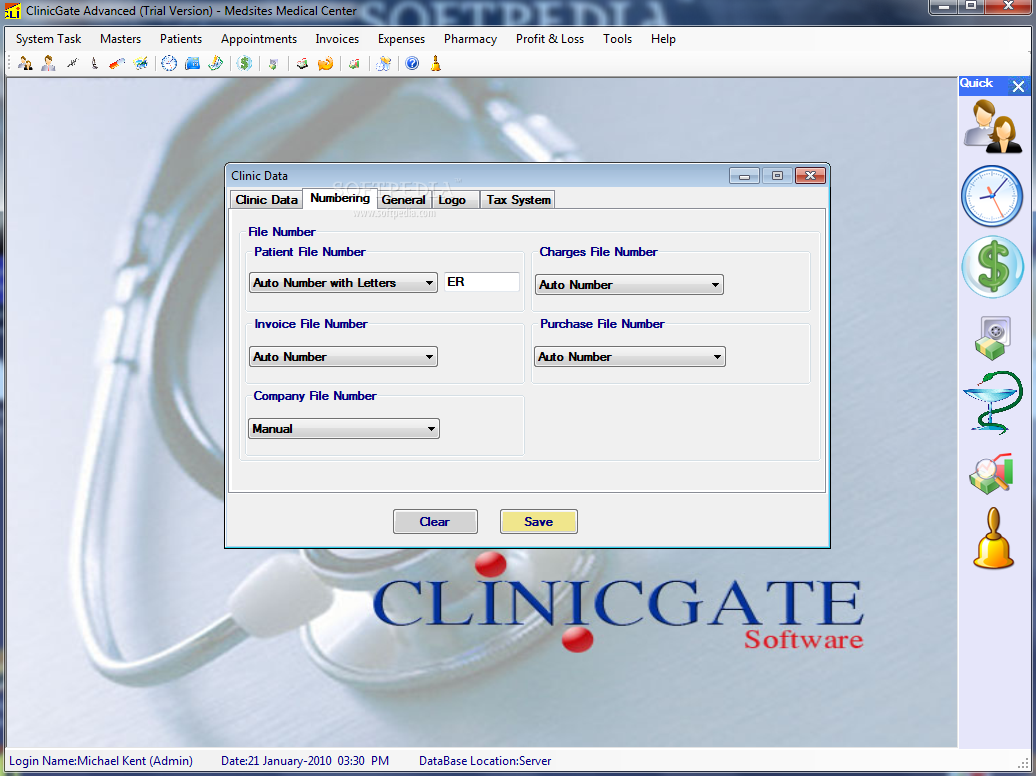Click DataBase Location:Server status text

point(485,761)
